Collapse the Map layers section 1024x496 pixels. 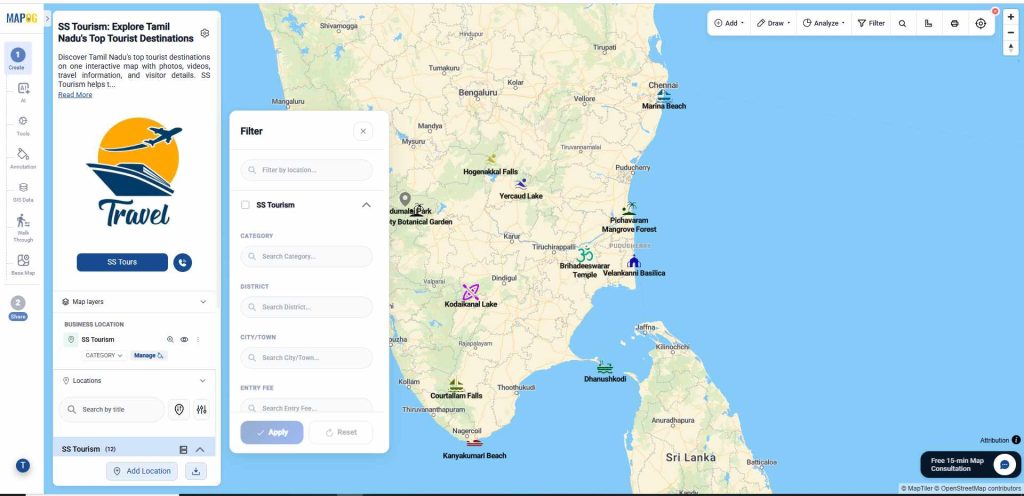[203, 302]
